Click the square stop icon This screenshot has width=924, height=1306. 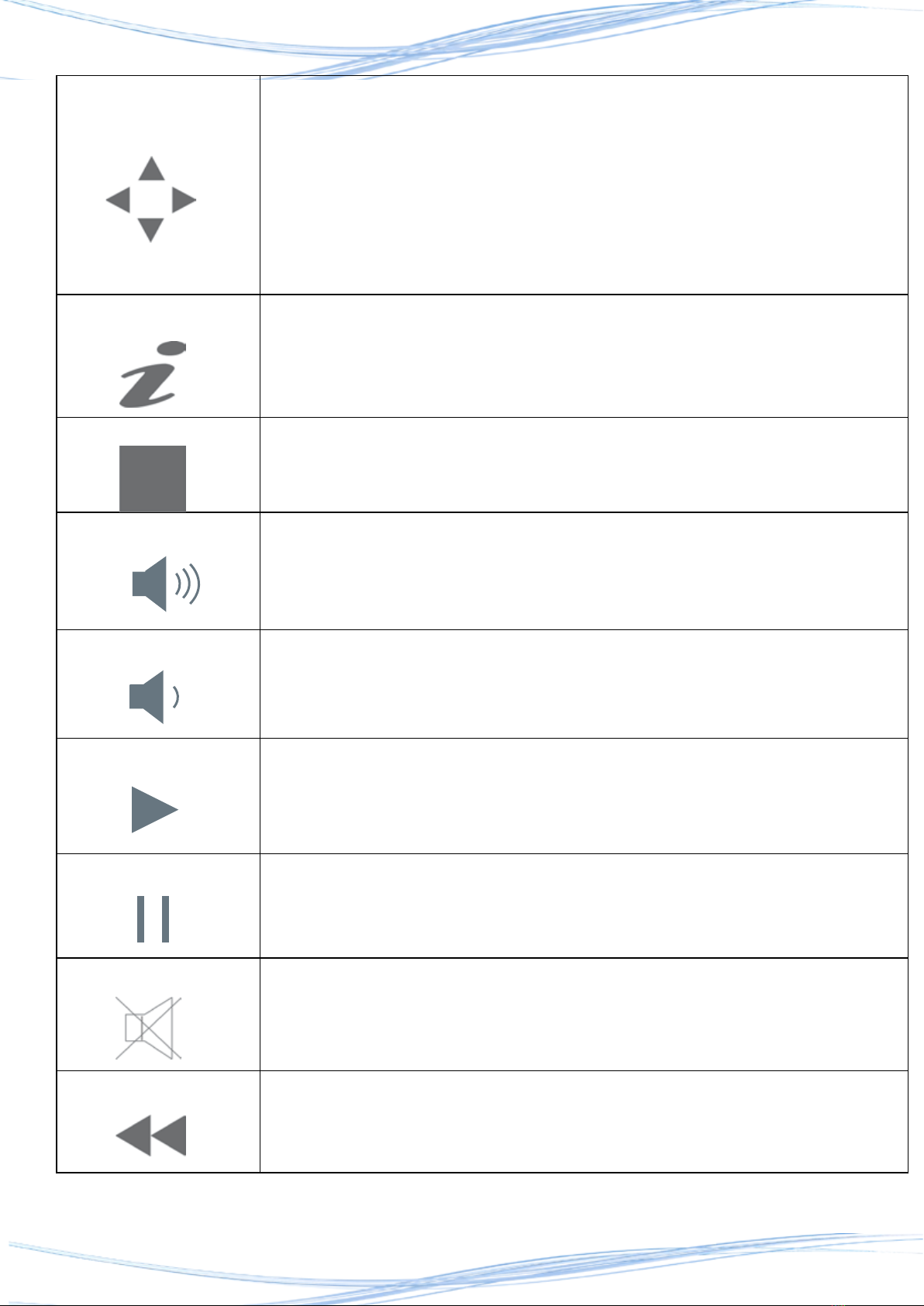pos(153,478)
